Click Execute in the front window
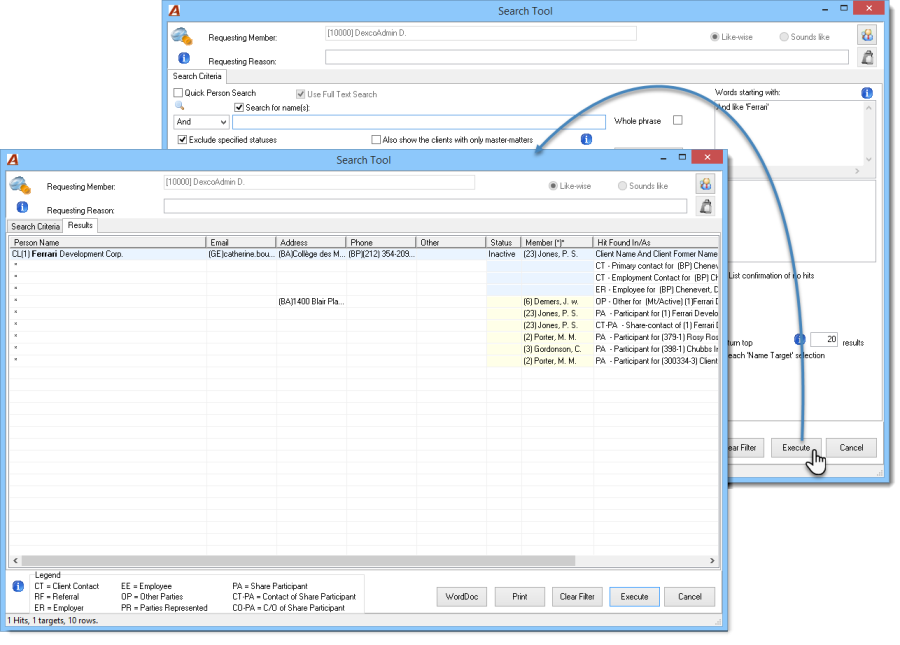The width and height of the screenshot is (900, 645). (x=634, y=597)
